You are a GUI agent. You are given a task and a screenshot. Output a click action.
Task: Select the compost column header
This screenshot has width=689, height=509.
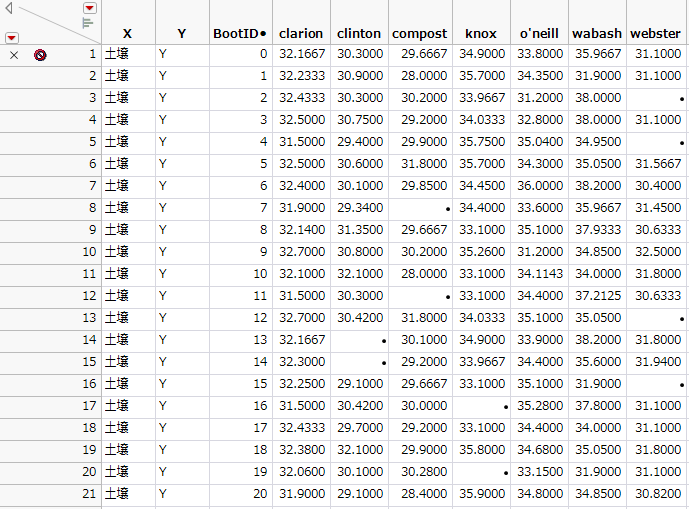(x=419, y=33)
